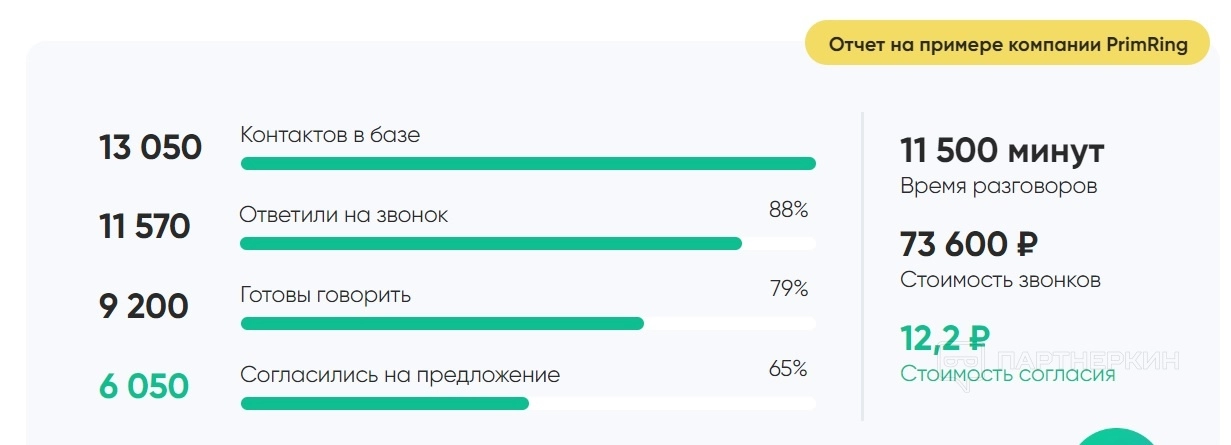Click the 88% percentage label
This screenshot has height=445, width=1231.
pyautogui.click(x=788, y=210)
